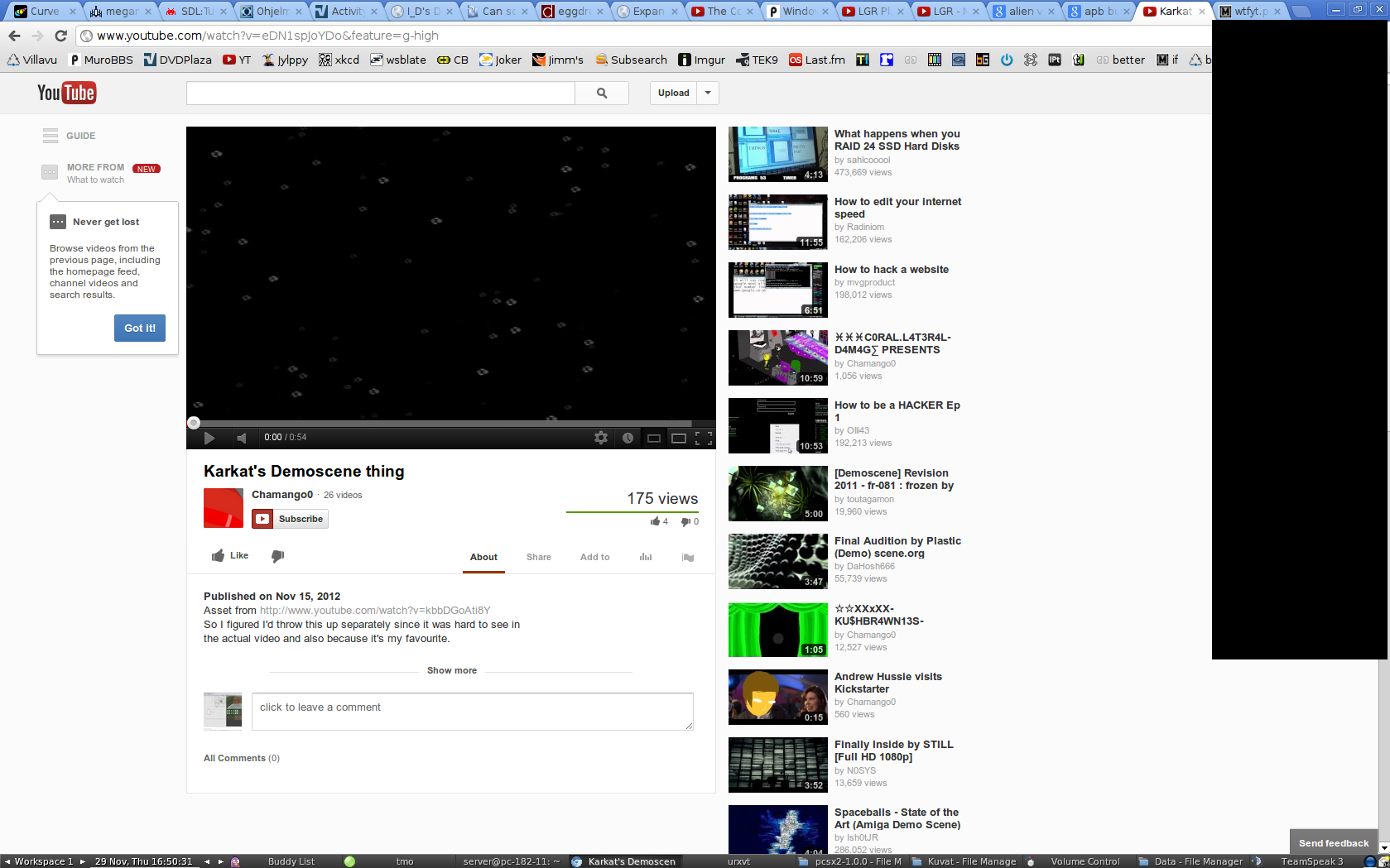Open xkcd bookmark
Screen dimensions: 1390x868
tap(339, 60)
